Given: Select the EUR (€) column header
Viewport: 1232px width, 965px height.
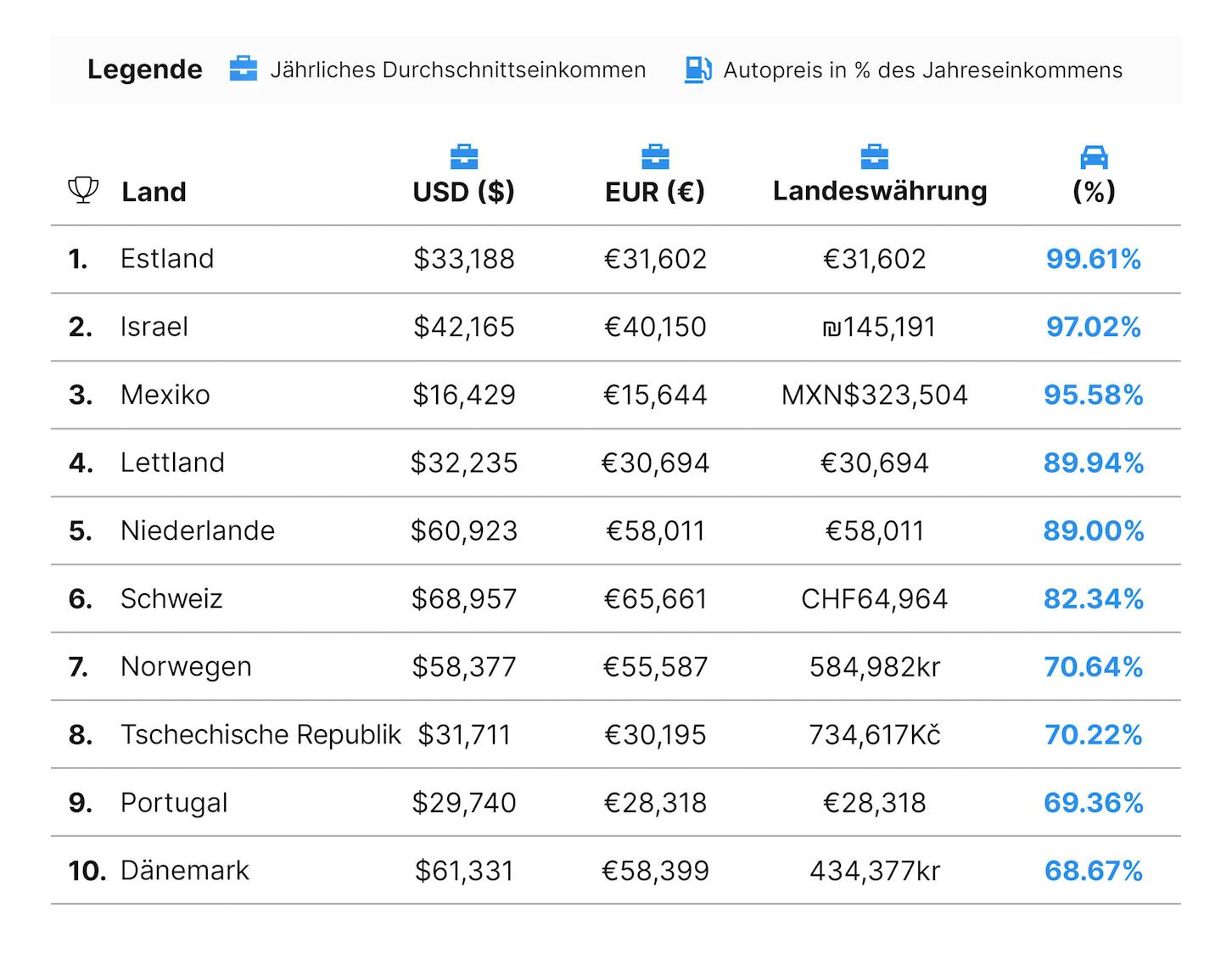Looking at the screenshot, I should [x=655, y=192].
